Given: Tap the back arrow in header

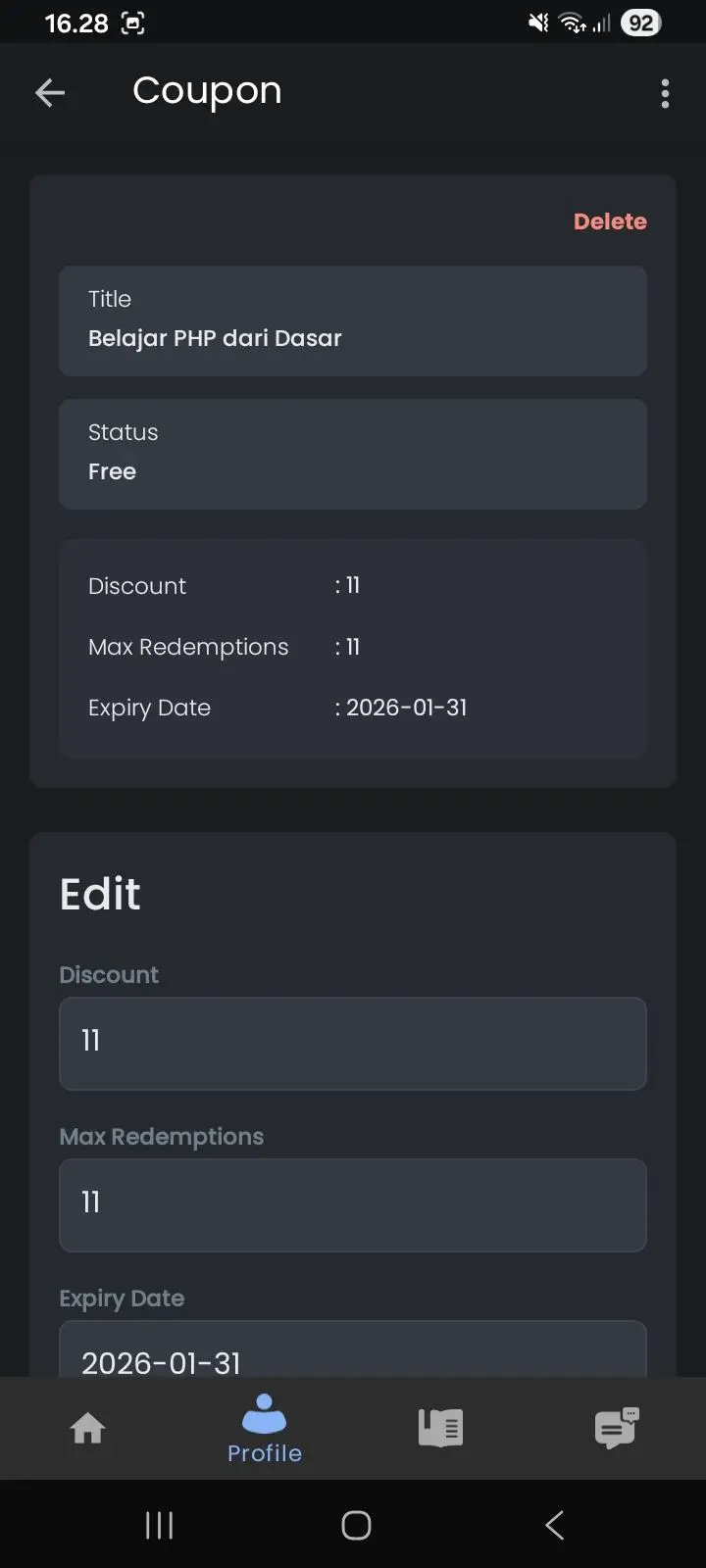Looking at the screenshot, I should tap(50, 93).
